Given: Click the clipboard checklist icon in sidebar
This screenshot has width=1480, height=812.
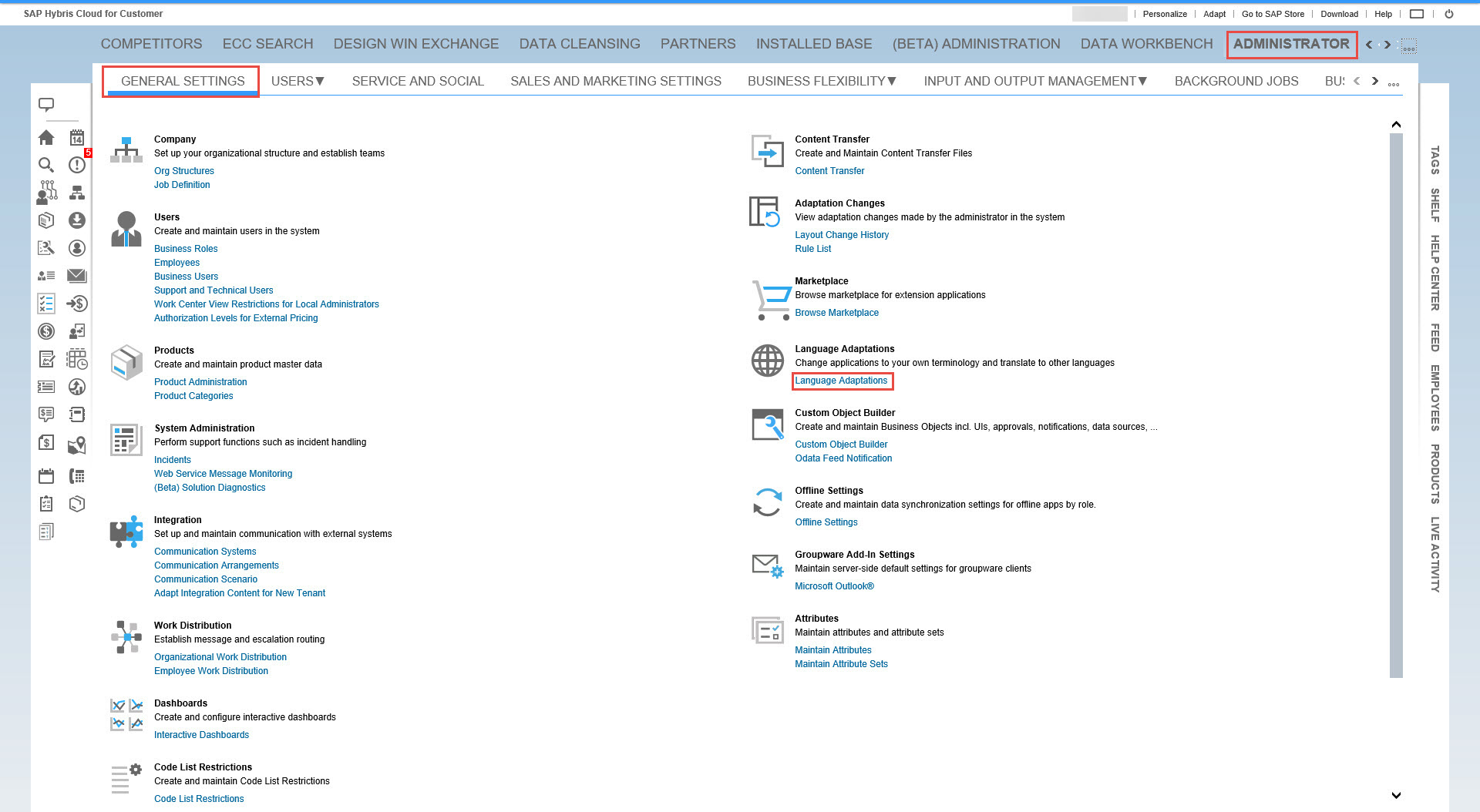Looking at the screenshot, I should tap(46, 504).
